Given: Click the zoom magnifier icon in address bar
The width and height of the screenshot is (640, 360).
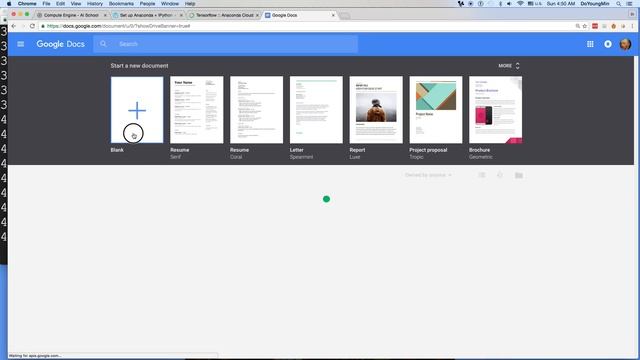Looking at the screenshot, I should [578, 26].
